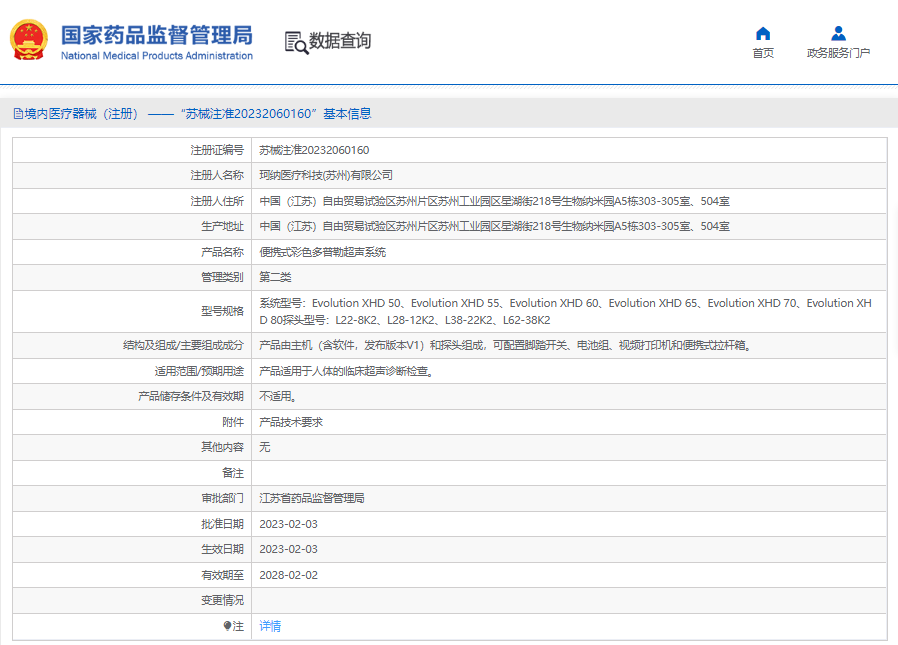Click the 注册证编号 label
898x645 pixels.
coord(217,150)
